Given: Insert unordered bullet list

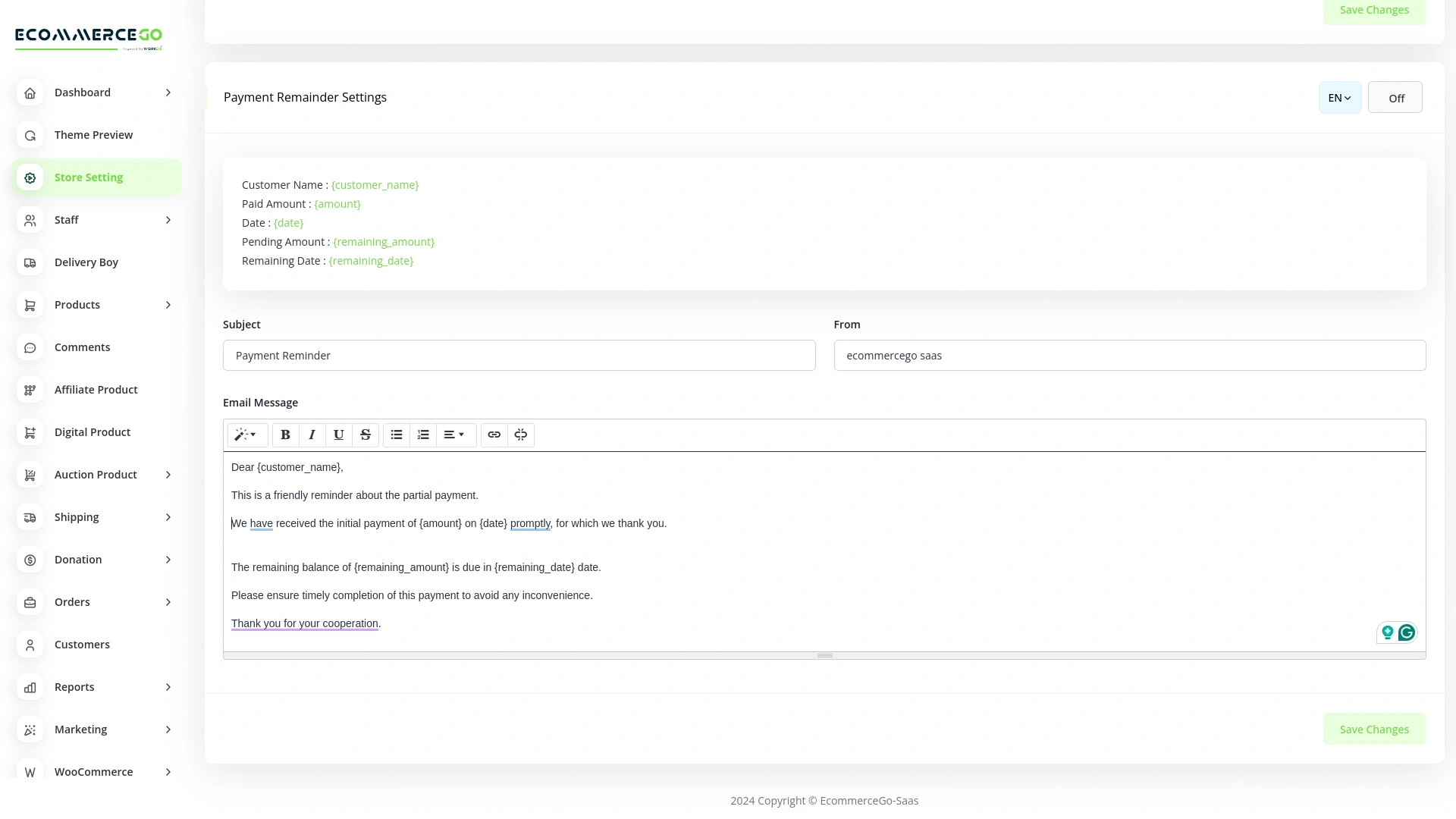Looking at the screenshot, I should click(396, 435).
